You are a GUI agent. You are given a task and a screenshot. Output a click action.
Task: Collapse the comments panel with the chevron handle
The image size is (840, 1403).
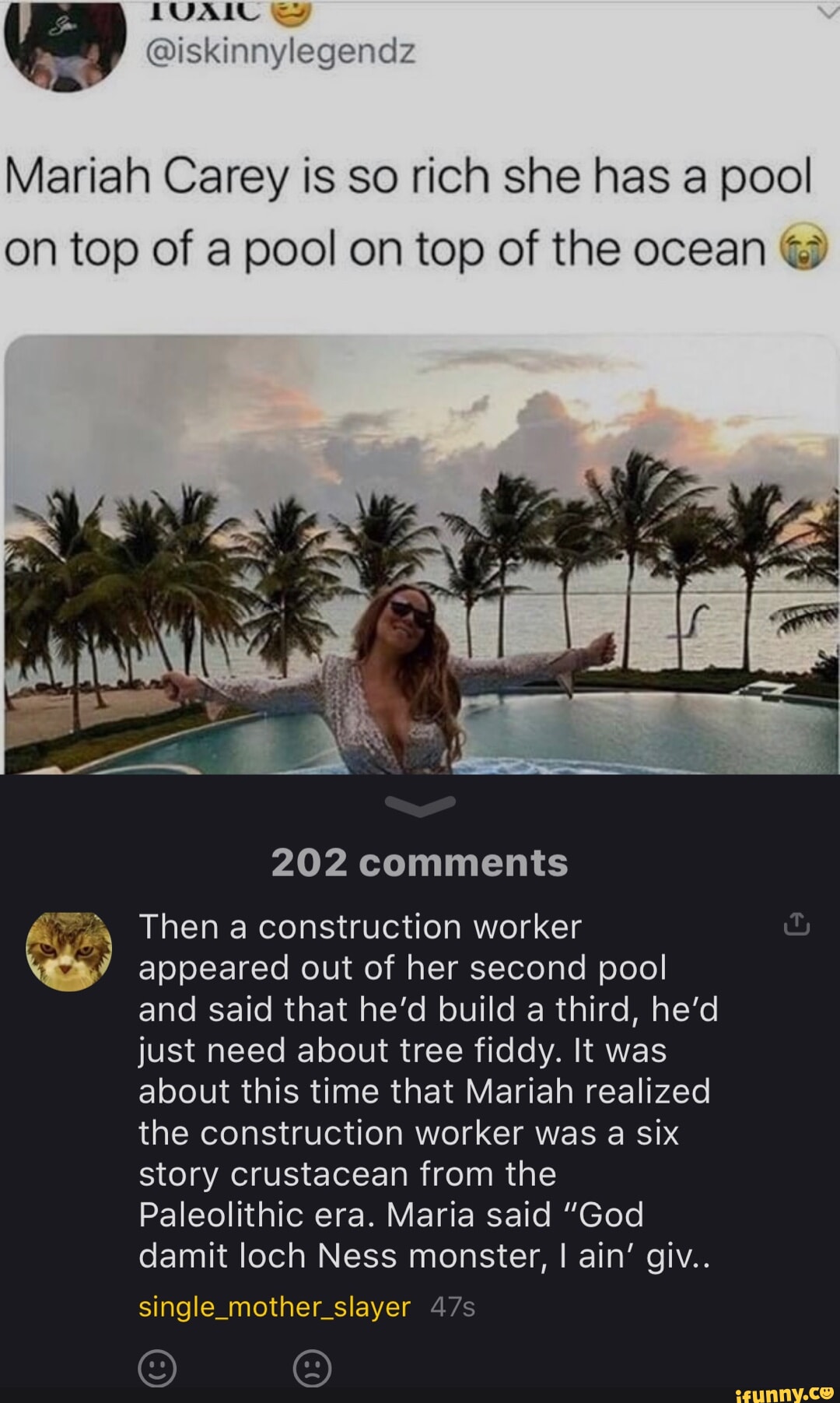coord(420,806)
